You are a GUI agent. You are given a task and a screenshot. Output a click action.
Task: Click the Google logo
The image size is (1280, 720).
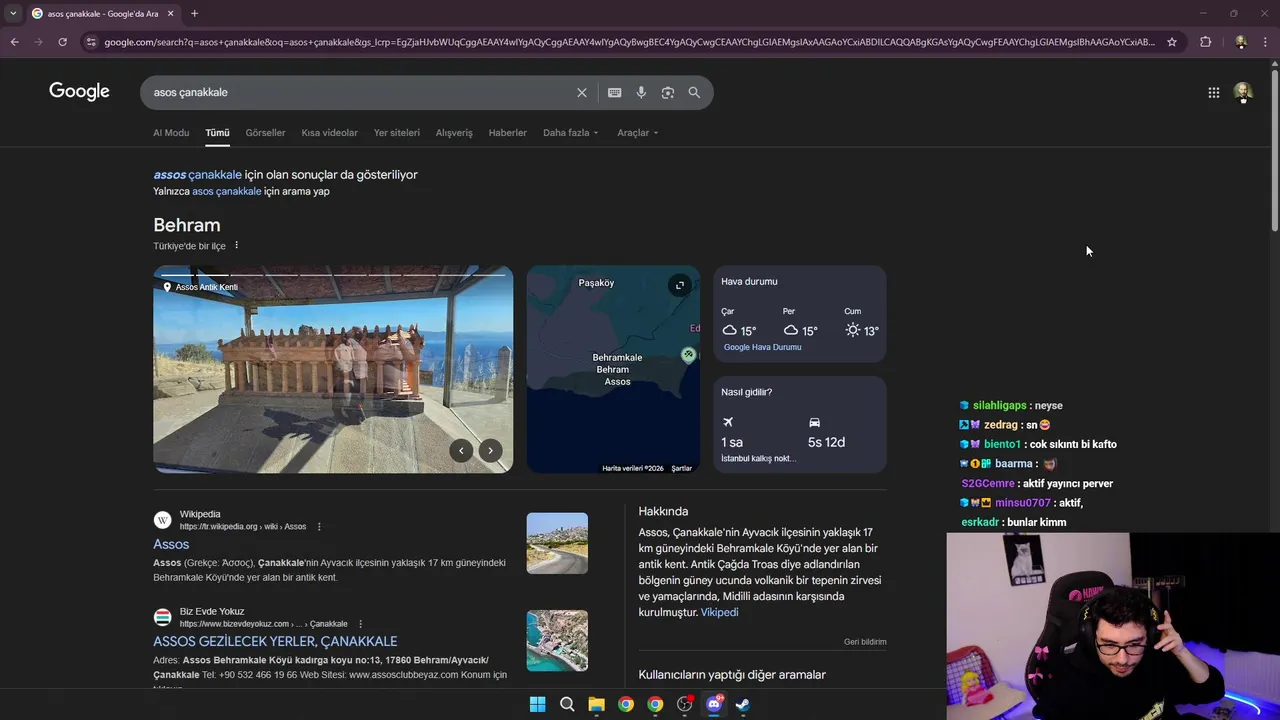click(79, 91)
